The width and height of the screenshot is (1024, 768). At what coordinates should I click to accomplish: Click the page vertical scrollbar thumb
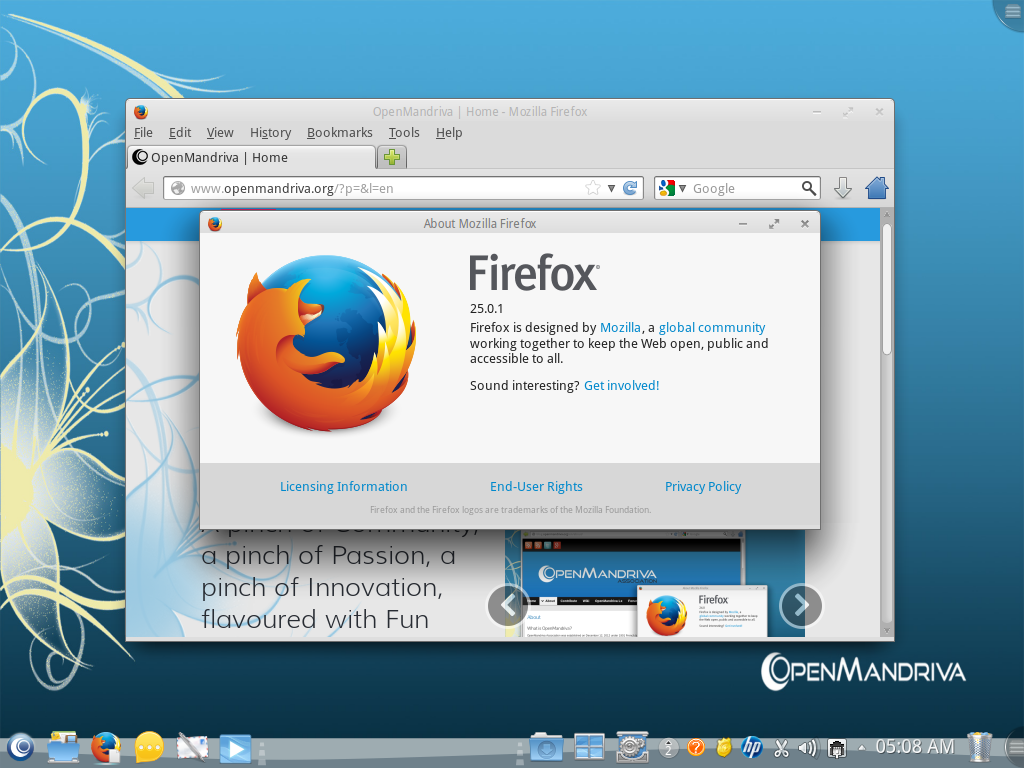(x=887, y=289)
